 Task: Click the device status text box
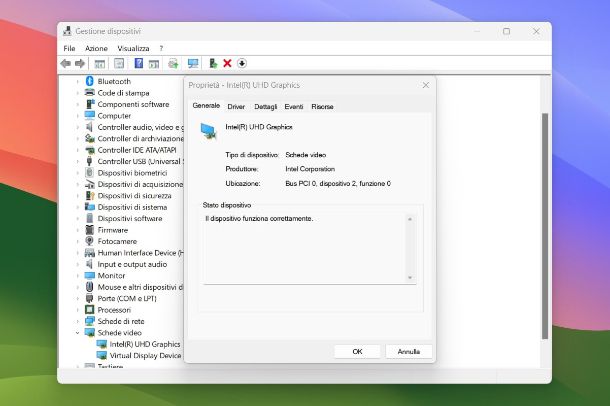coord(309,248)
